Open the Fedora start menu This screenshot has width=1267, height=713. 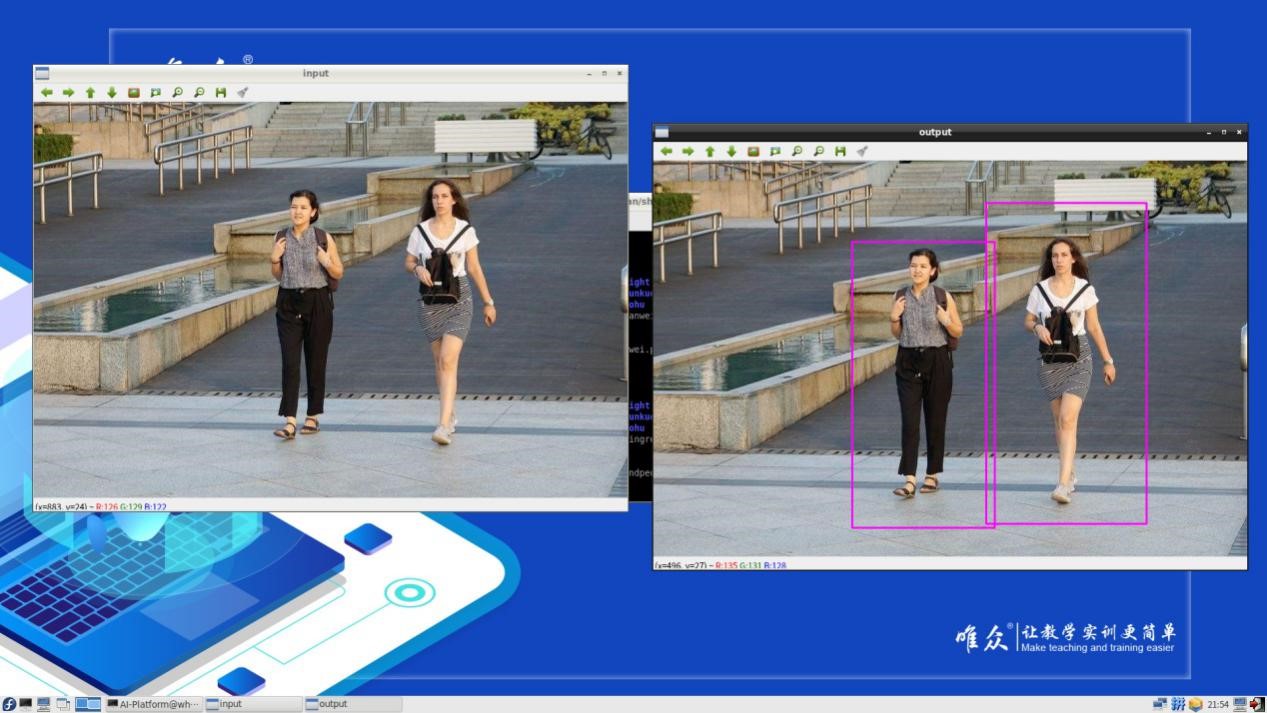(9, 704)
